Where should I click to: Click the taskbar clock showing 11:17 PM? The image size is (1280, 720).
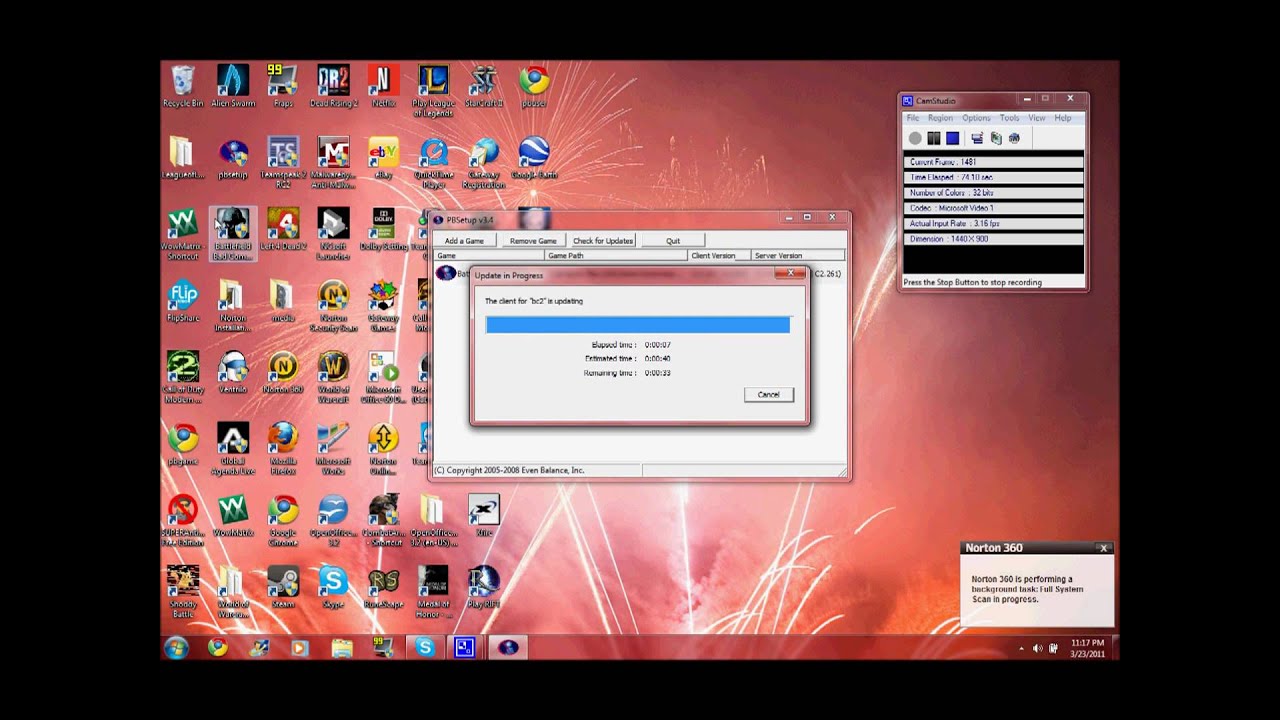pyautogui.click(x=1087, y=648)
